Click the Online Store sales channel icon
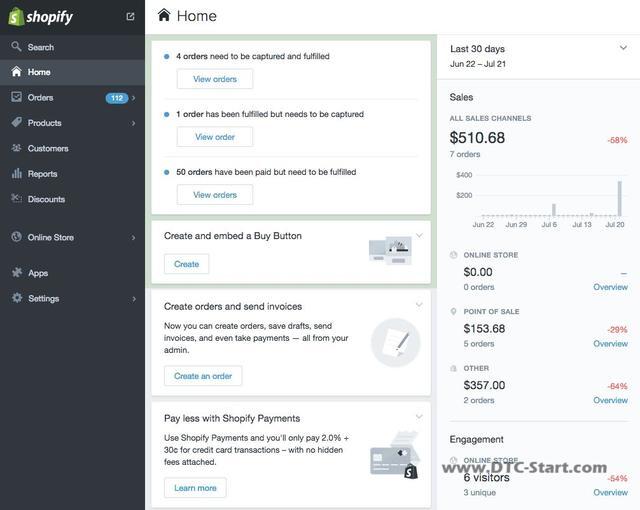Image resolution: width=640 pixels, height=510 pixels. click(453, 255)
